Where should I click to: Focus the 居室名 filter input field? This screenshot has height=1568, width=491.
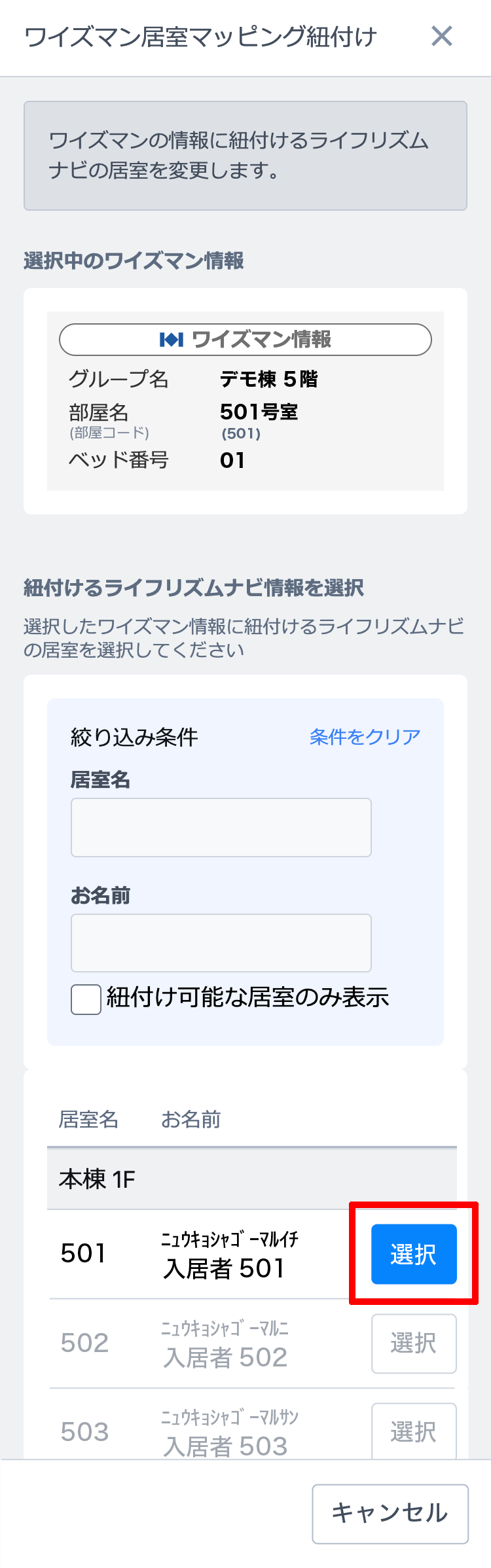tap(221, 827)
